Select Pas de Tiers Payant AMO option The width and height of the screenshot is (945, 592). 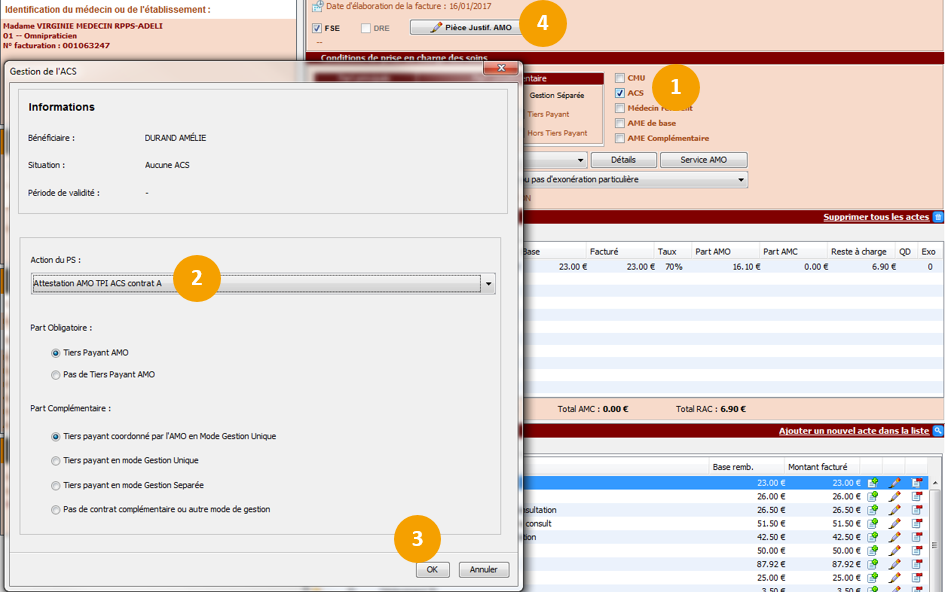click(x=56, y=375)
